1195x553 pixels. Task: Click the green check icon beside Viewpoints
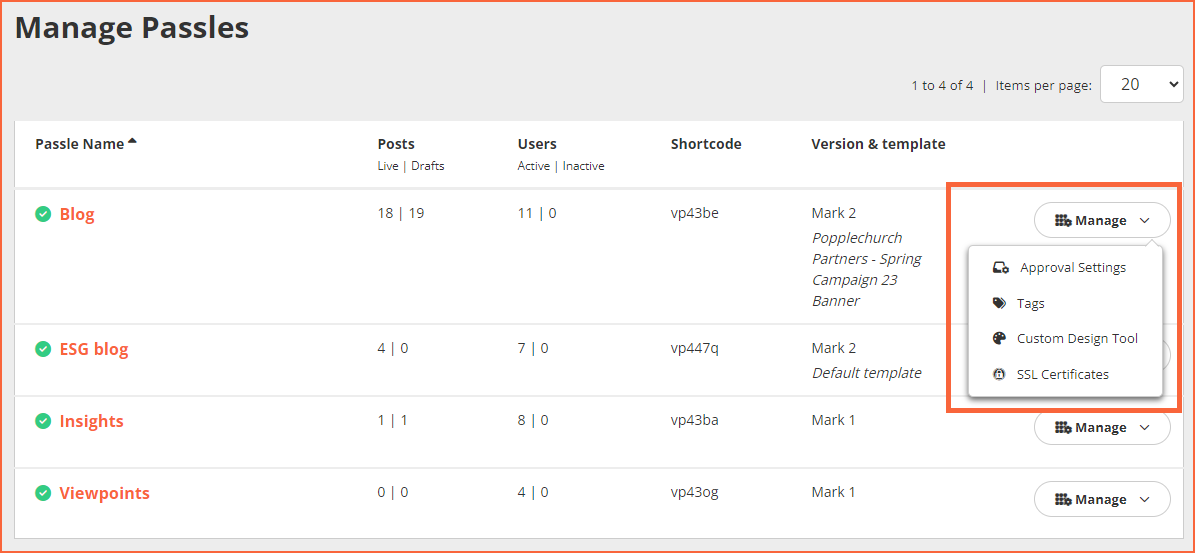click(x=43, y=493)
